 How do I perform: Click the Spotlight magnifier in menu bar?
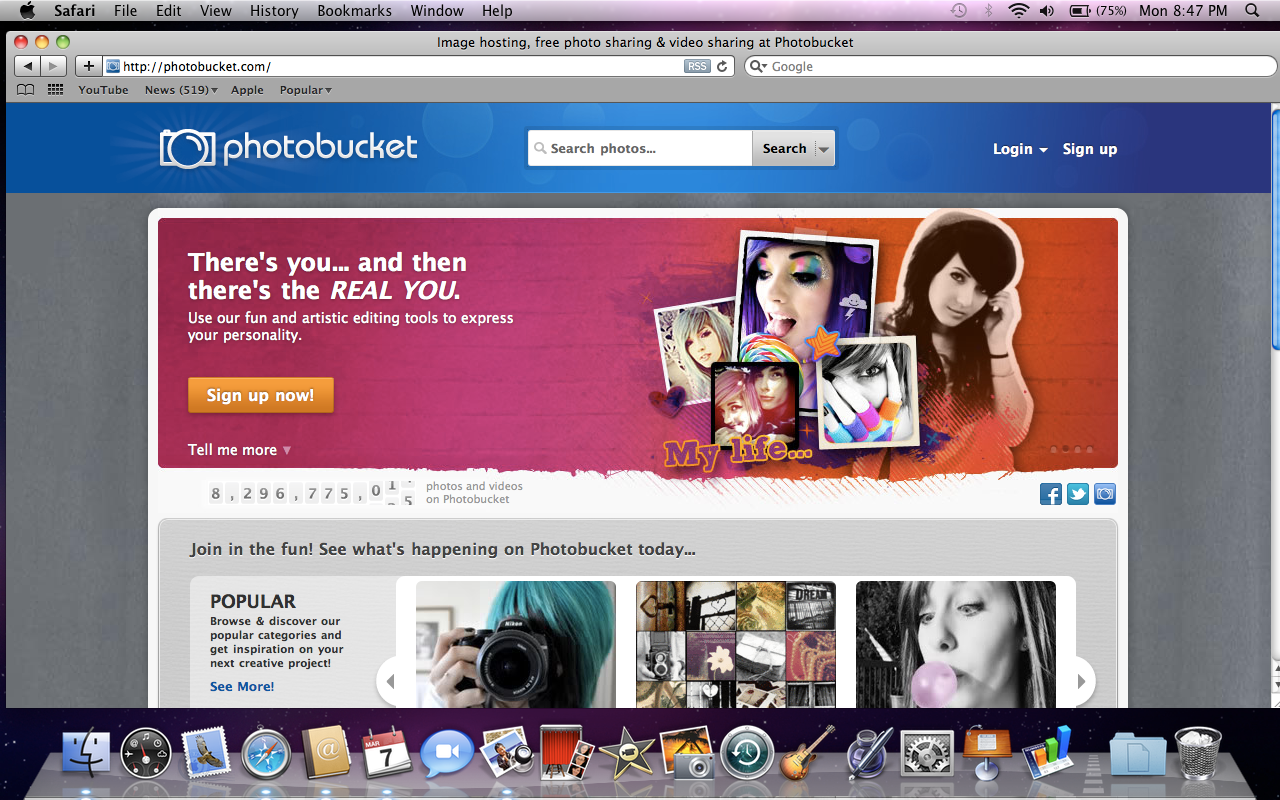1253,10
